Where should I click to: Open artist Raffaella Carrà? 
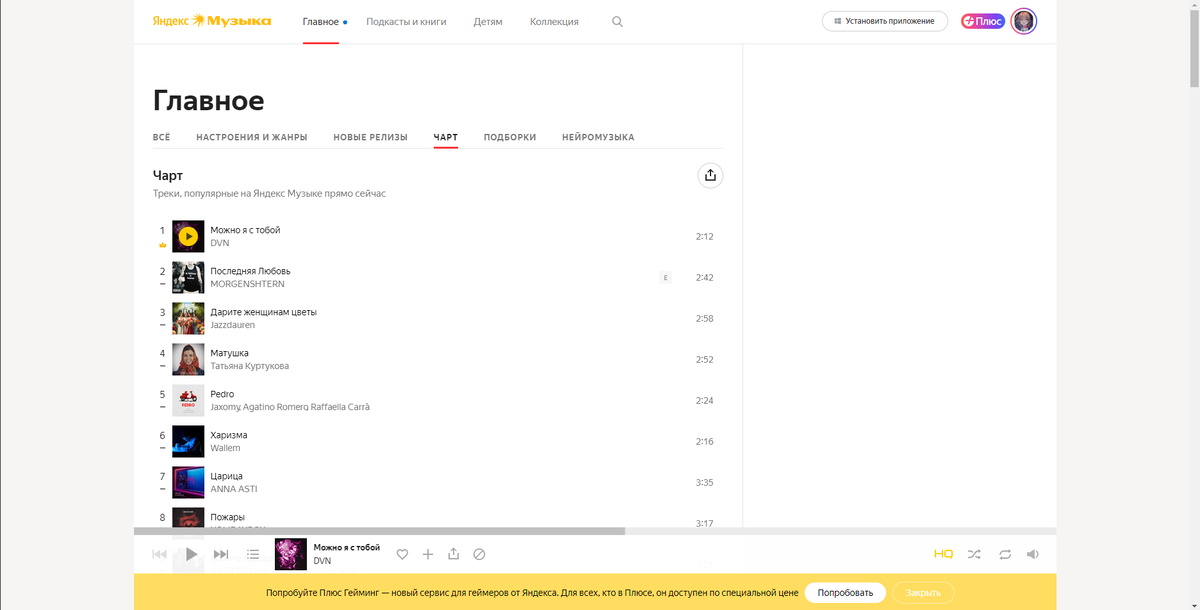pyautogui.click(x=338, y=407)
